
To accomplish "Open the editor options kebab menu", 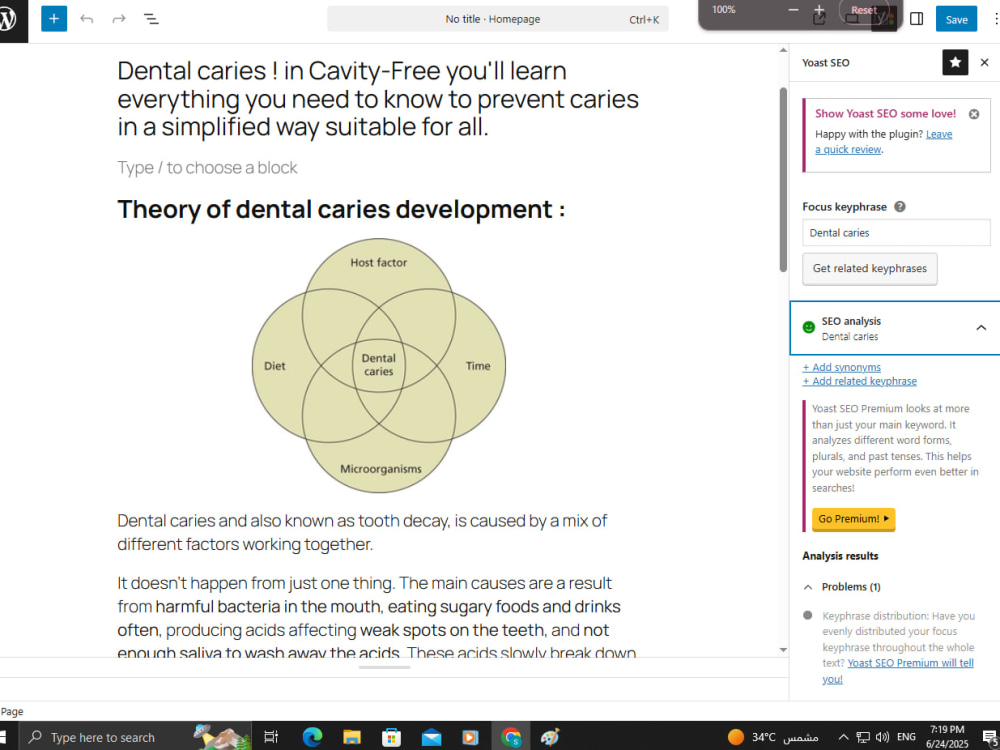I will (995, 19).
